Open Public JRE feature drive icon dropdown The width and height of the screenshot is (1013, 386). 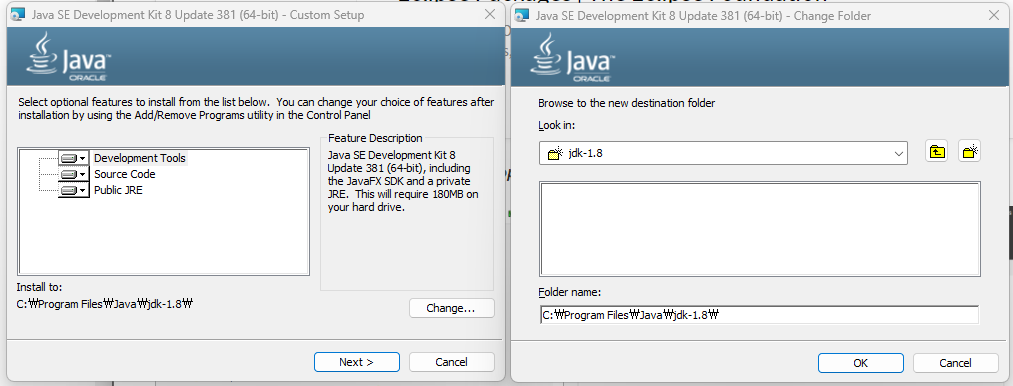pyautogui.click(x=74, y=190)
